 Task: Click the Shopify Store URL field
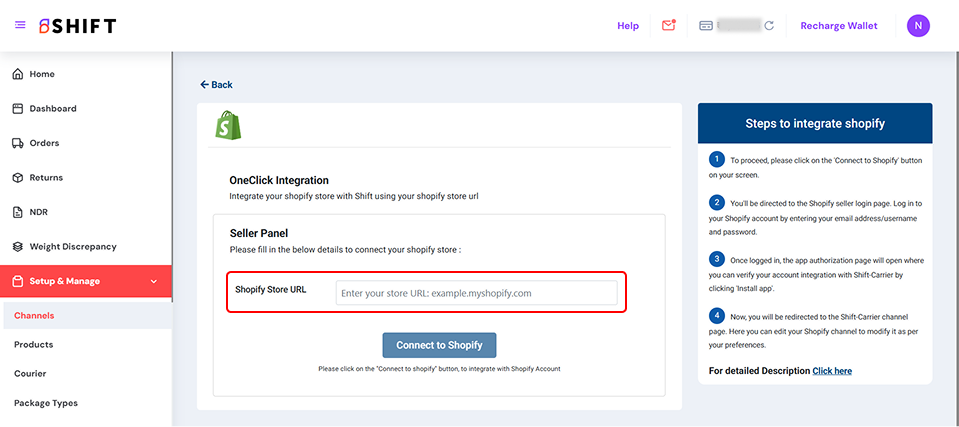coord(476,293)
